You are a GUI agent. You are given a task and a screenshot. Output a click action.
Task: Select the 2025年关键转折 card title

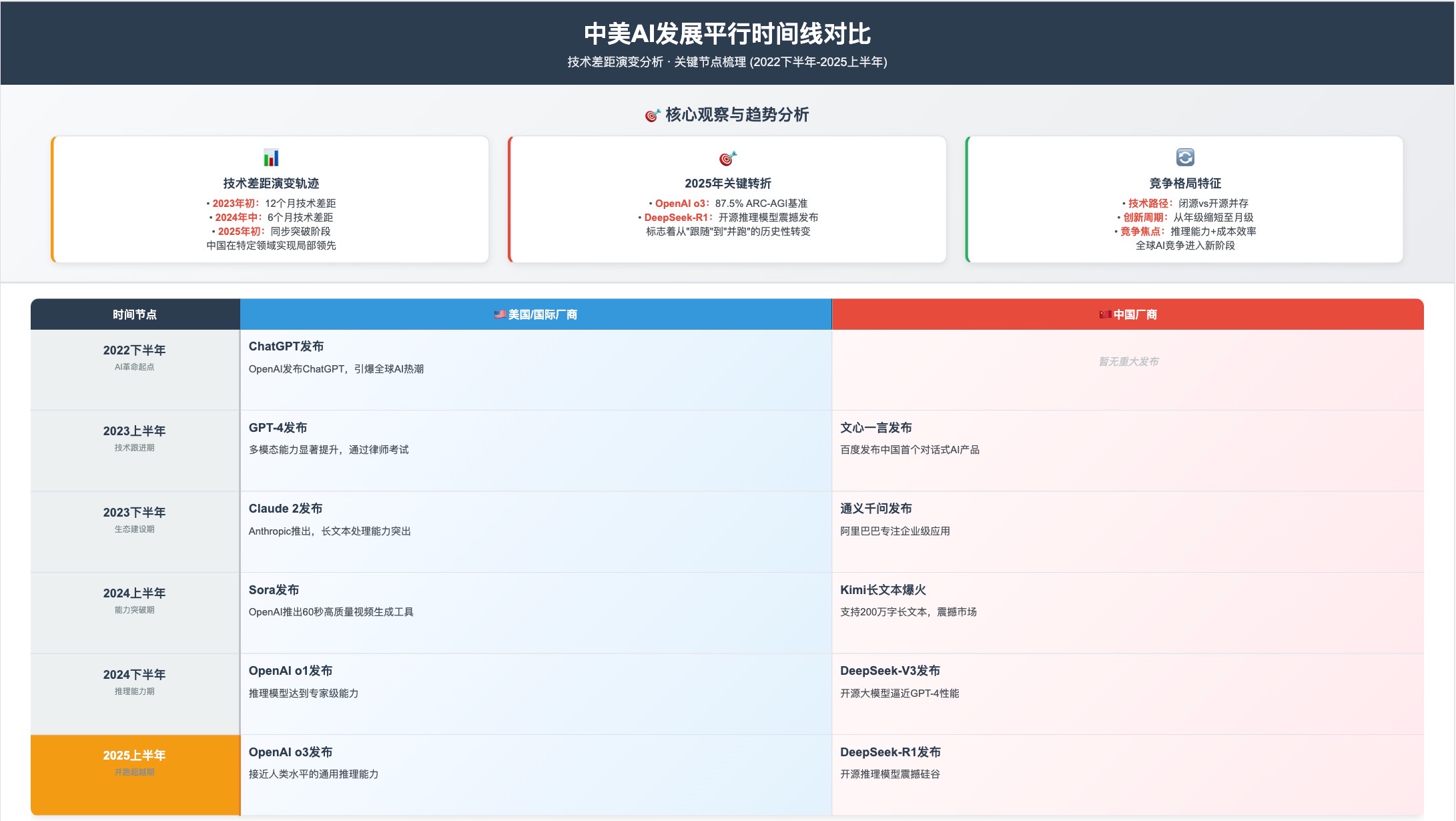coord(727,183)
